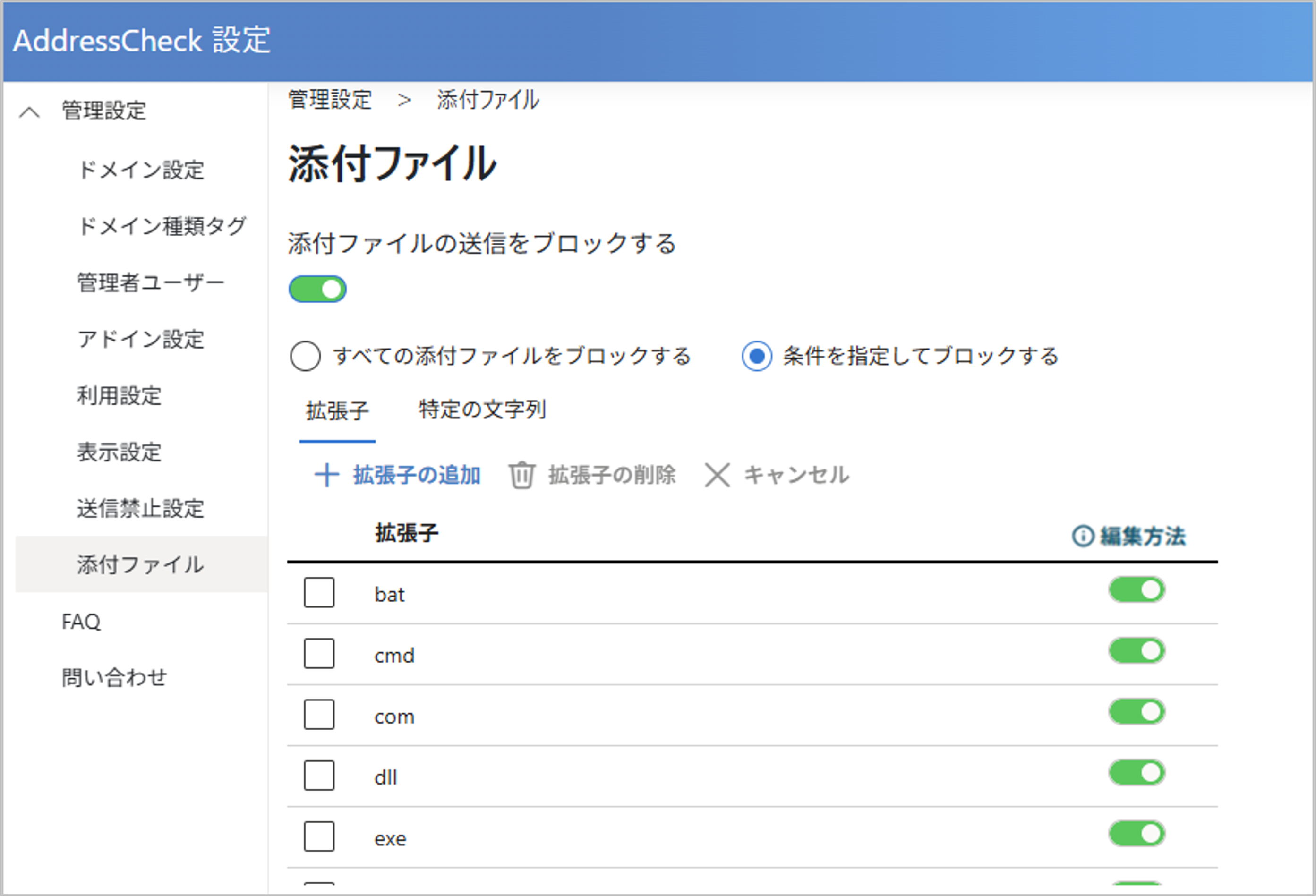Open the FAQ sidebar item

81,621
